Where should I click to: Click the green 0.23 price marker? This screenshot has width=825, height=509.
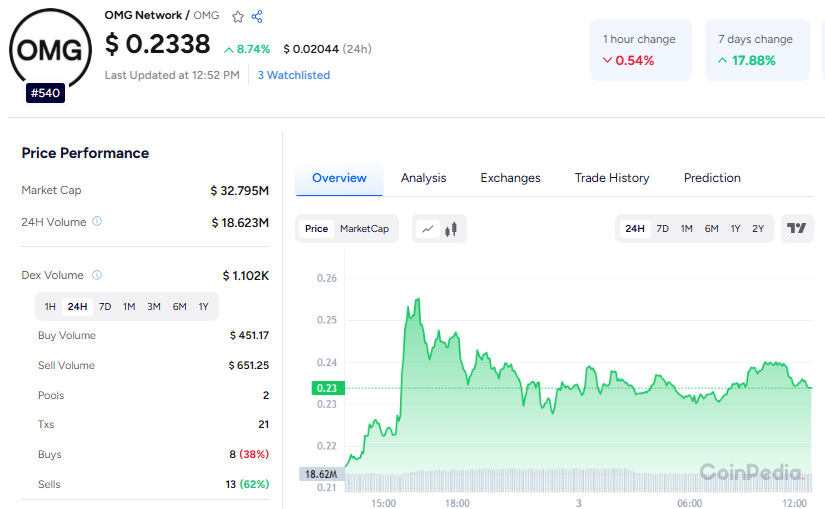(x=328, y=388)
